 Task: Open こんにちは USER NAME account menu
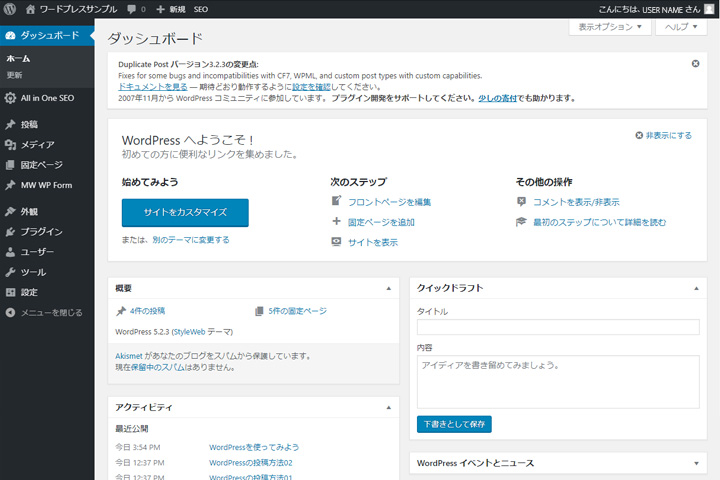[649, 9]
